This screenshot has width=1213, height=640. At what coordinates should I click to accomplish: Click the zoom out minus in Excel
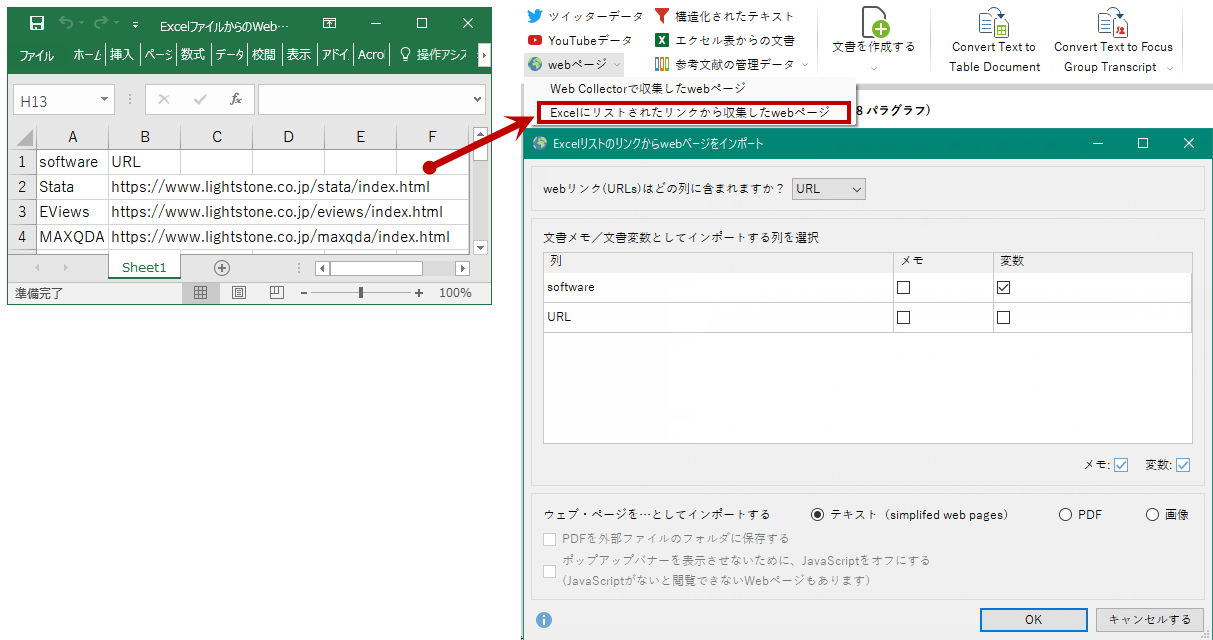302,293
